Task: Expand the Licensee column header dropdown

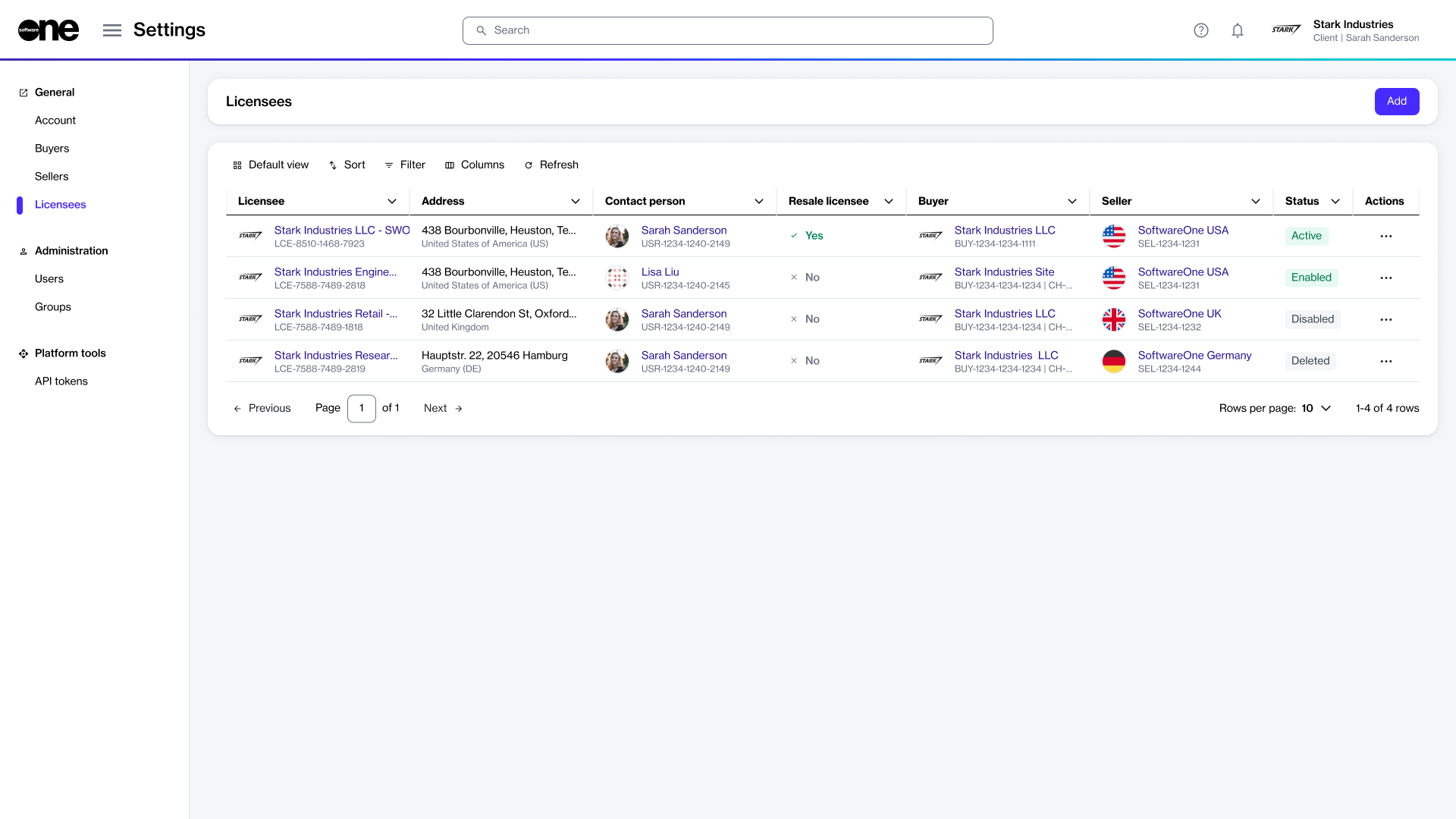Action: [x=392, y=201]
